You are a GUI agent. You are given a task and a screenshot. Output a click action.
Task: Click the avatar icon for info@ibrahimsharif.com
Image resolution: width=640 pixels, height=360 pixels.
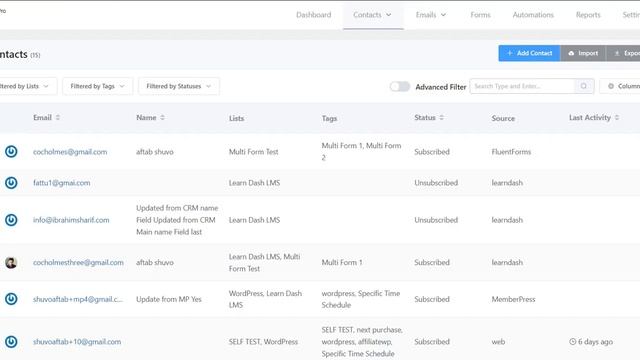11,220
